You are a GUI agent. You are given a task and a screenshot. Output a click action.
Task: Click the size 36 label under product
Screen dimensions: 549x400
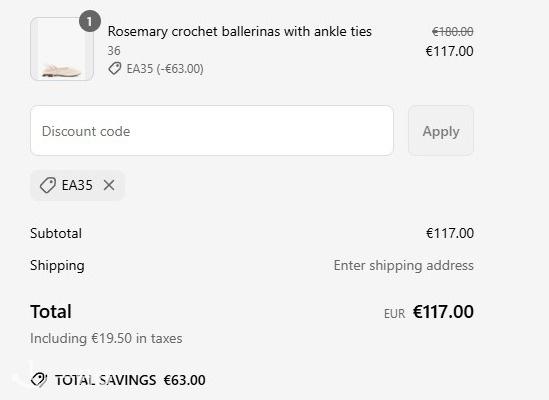(114, 51)
